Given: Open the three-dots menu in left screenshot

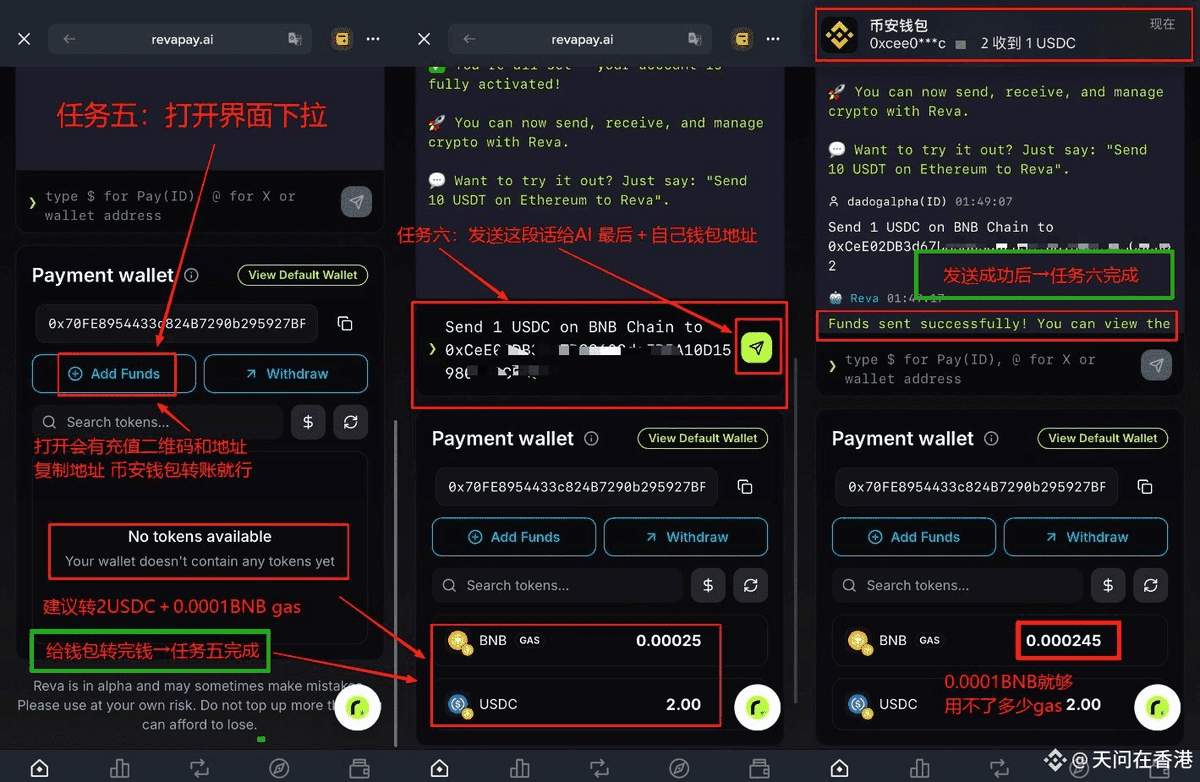Looking at the screenshot, I should click(x=373, y=39).
